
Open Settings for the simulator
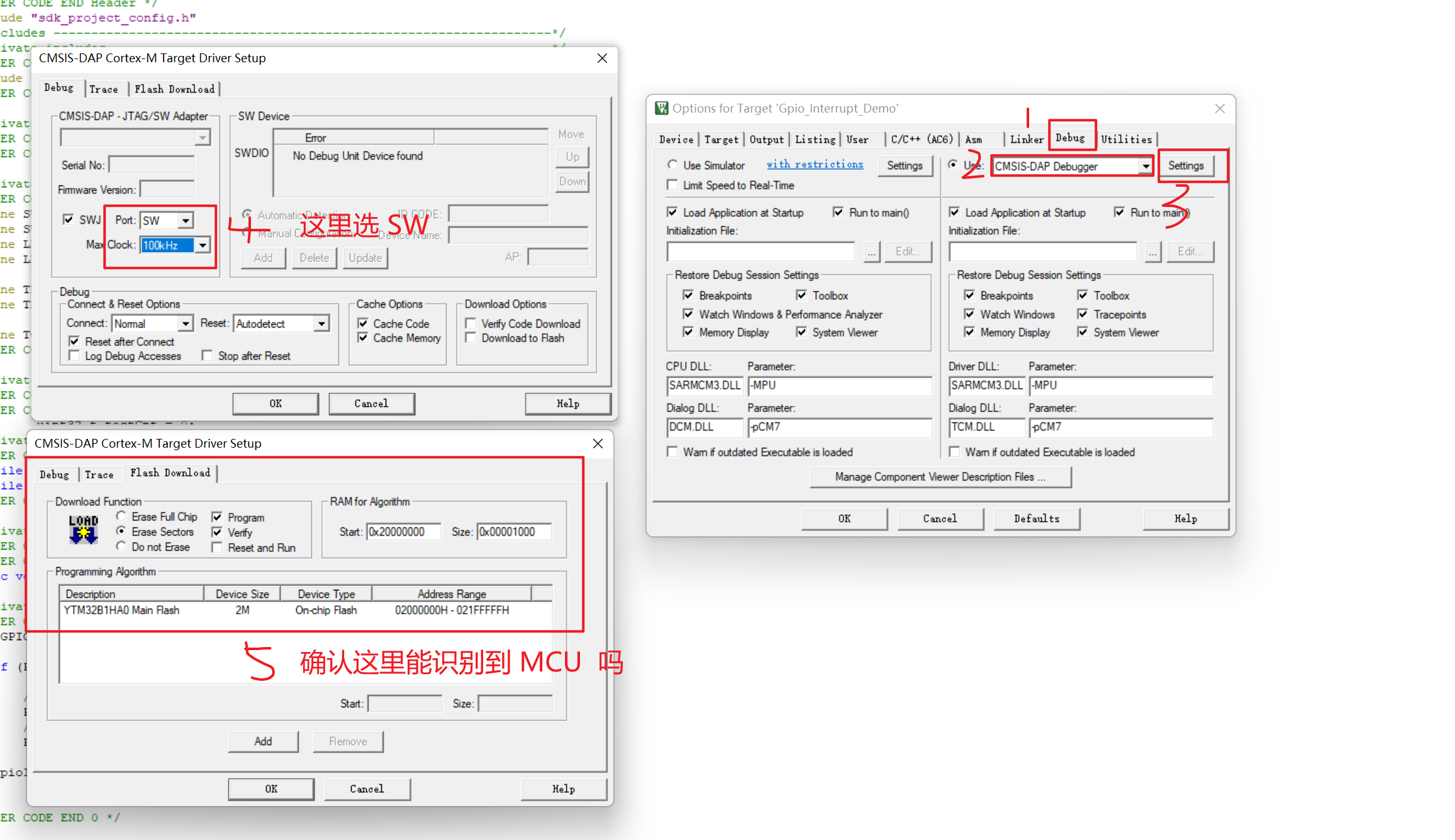(905, 166)
